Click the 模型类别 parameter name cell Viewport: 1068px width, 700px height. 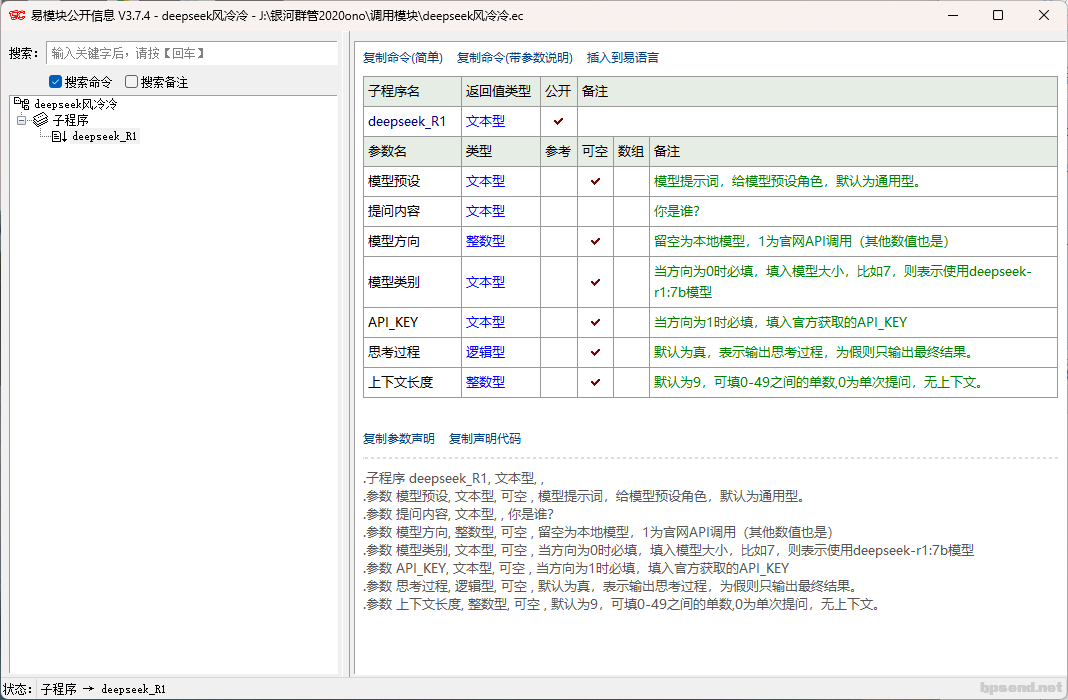(412, 282)
